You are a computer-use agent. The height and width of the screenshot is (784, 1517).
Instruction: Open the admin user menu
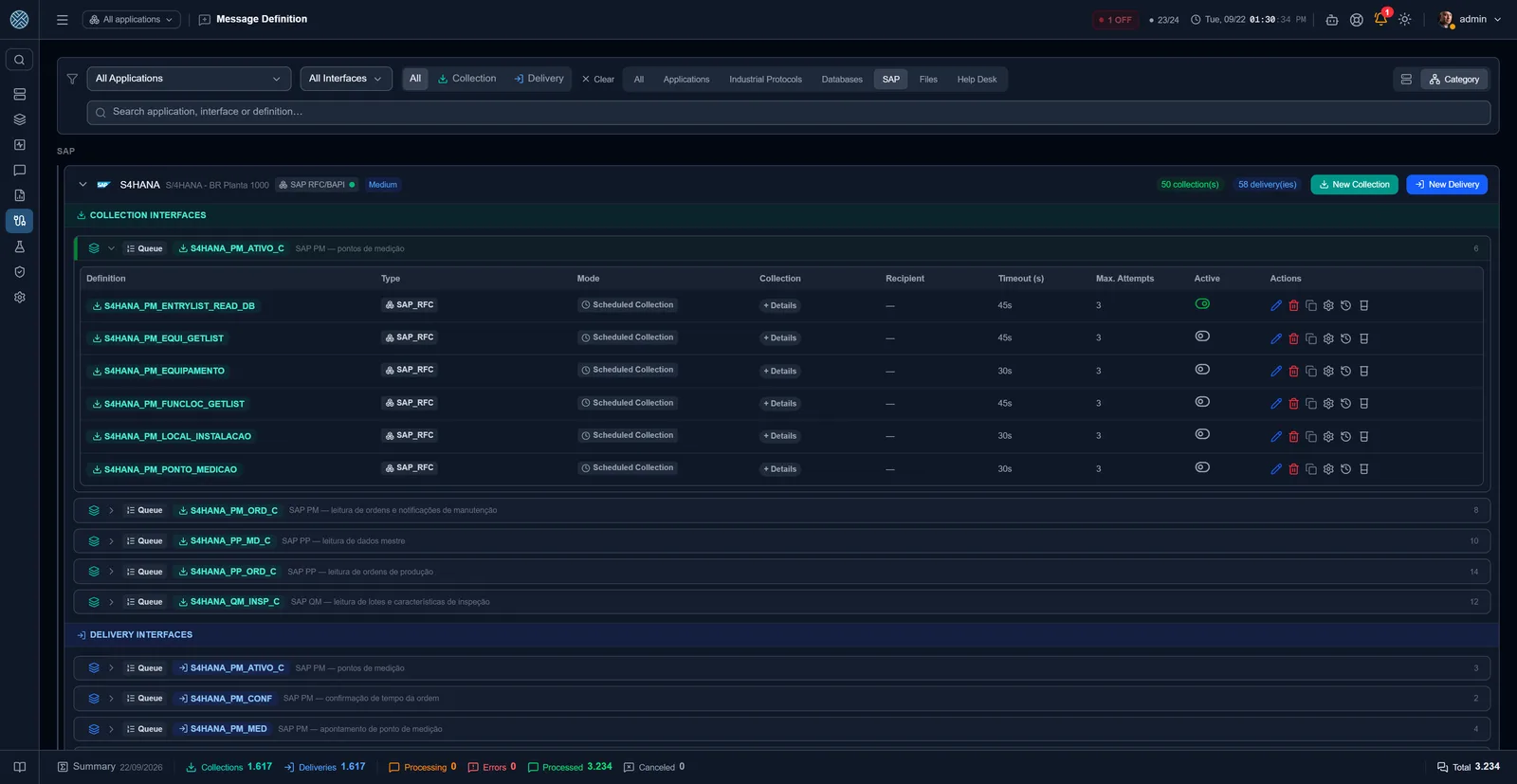tap(1471, 19)
